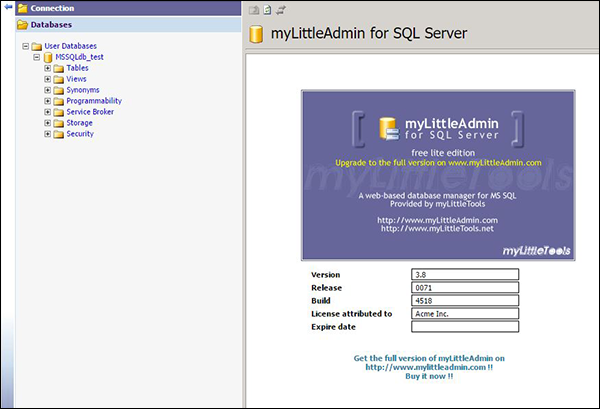Select the MSSQLdb_test database
Viewport: 600px width, 409px height.
(79, 57)
